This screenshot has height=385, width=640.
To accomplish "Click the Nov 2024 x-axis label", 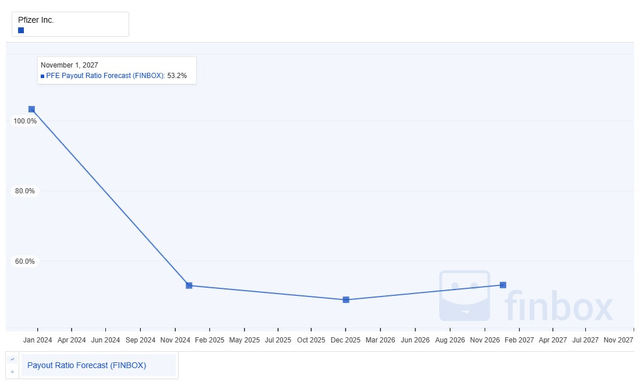I will [175, 340].
